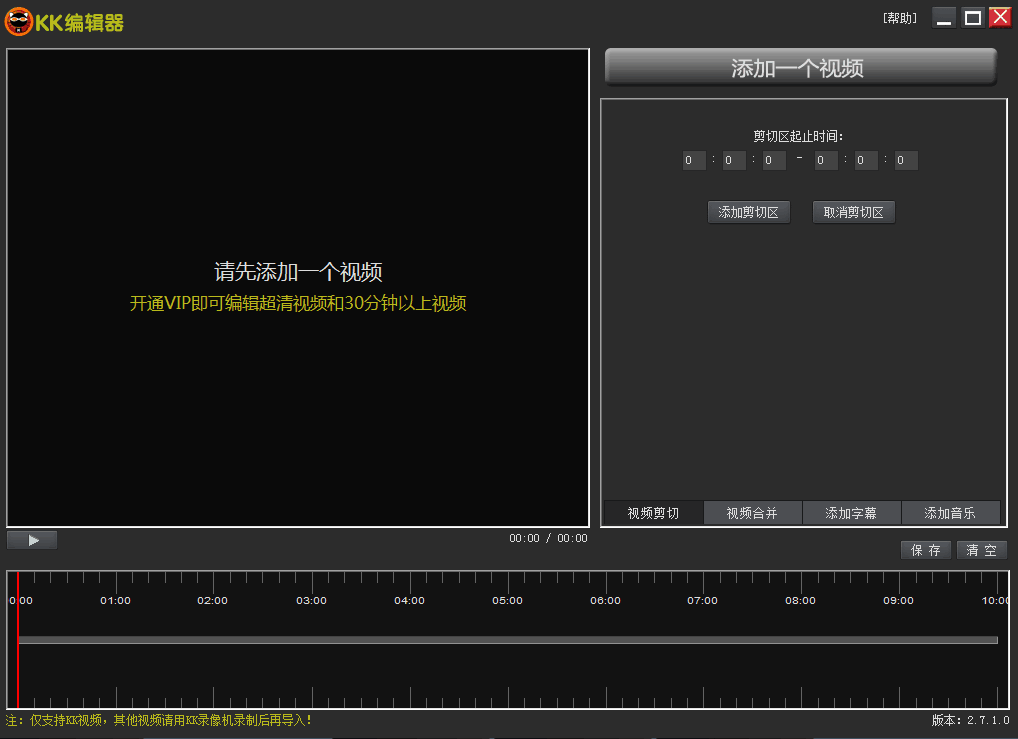The image size is (1018, 739).
Task: Open the 帮助 help link
Action: point(899,18)
